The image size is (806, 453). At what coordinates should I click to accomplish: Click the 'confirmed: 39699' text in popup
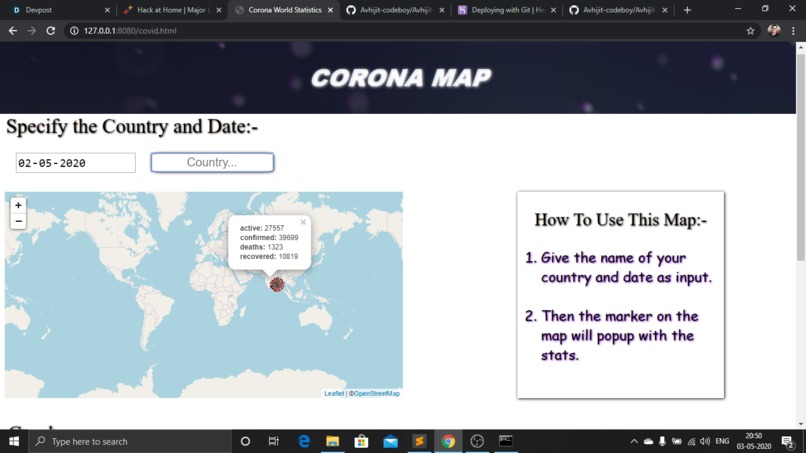pos(269,238)
